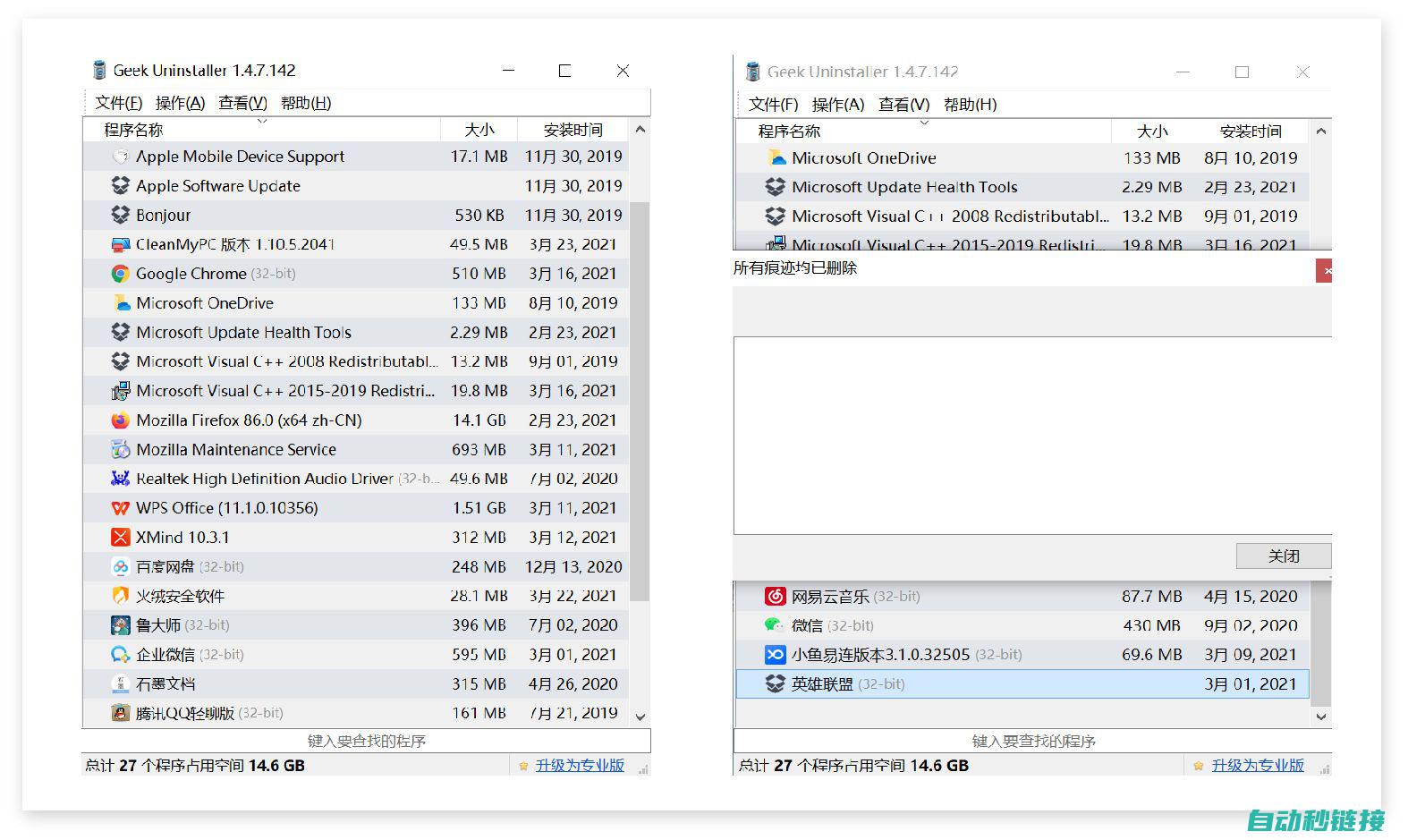Sort by 程序名称 column in right window

tap(924, 132)
